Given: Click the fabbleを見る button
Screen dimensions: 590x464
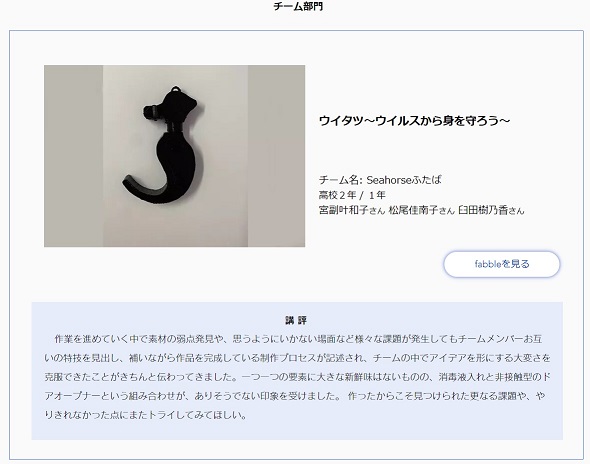Looking at the screenshot, I should pyautogui.click(x=502, y=264).
